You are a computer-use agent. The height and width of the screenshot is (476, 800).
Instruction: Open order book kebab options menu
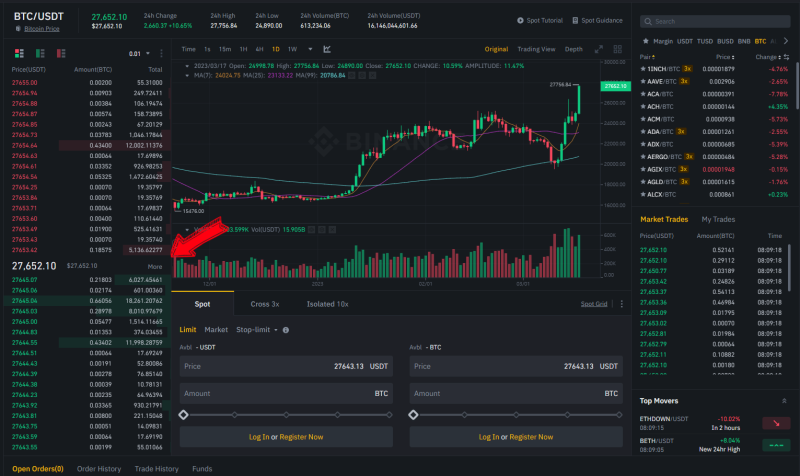(x=161, y=53)
